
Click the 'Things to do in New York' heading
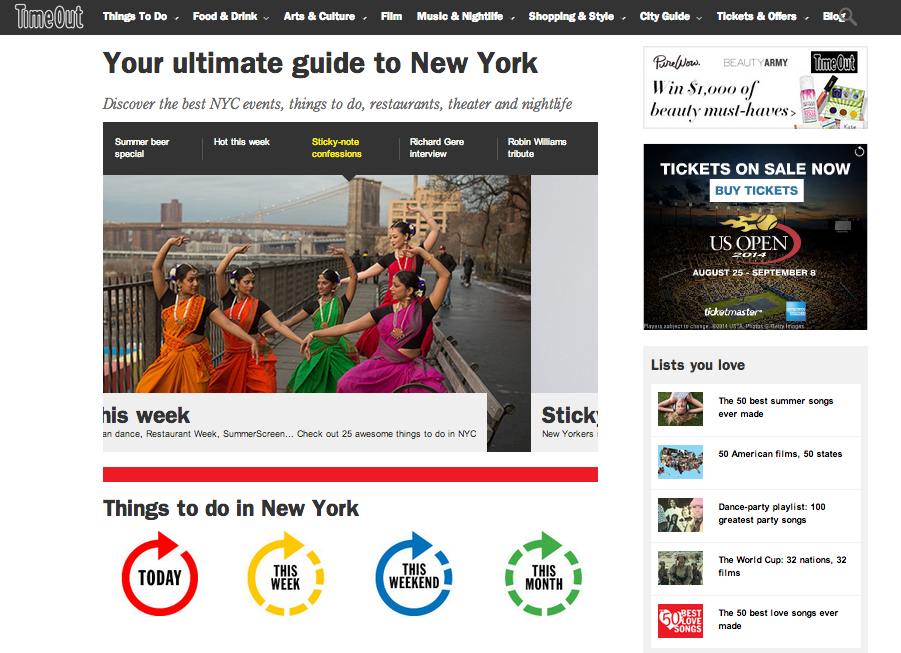[x=231, y=509]
